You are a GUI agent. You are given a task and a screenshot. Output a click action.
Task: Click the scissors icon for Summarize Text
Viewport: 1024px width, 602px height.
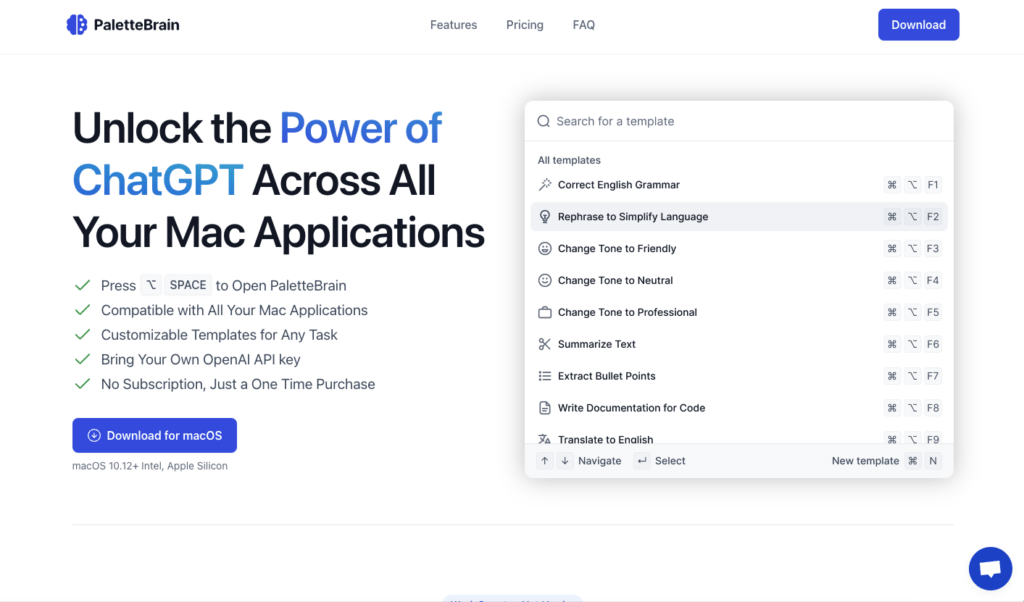(x=545, y=344)
